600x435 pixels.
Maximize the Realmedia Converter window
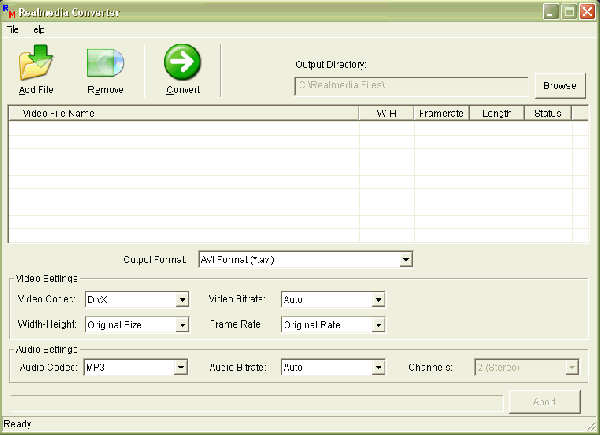pyautogui.click(x=569, y=12)
